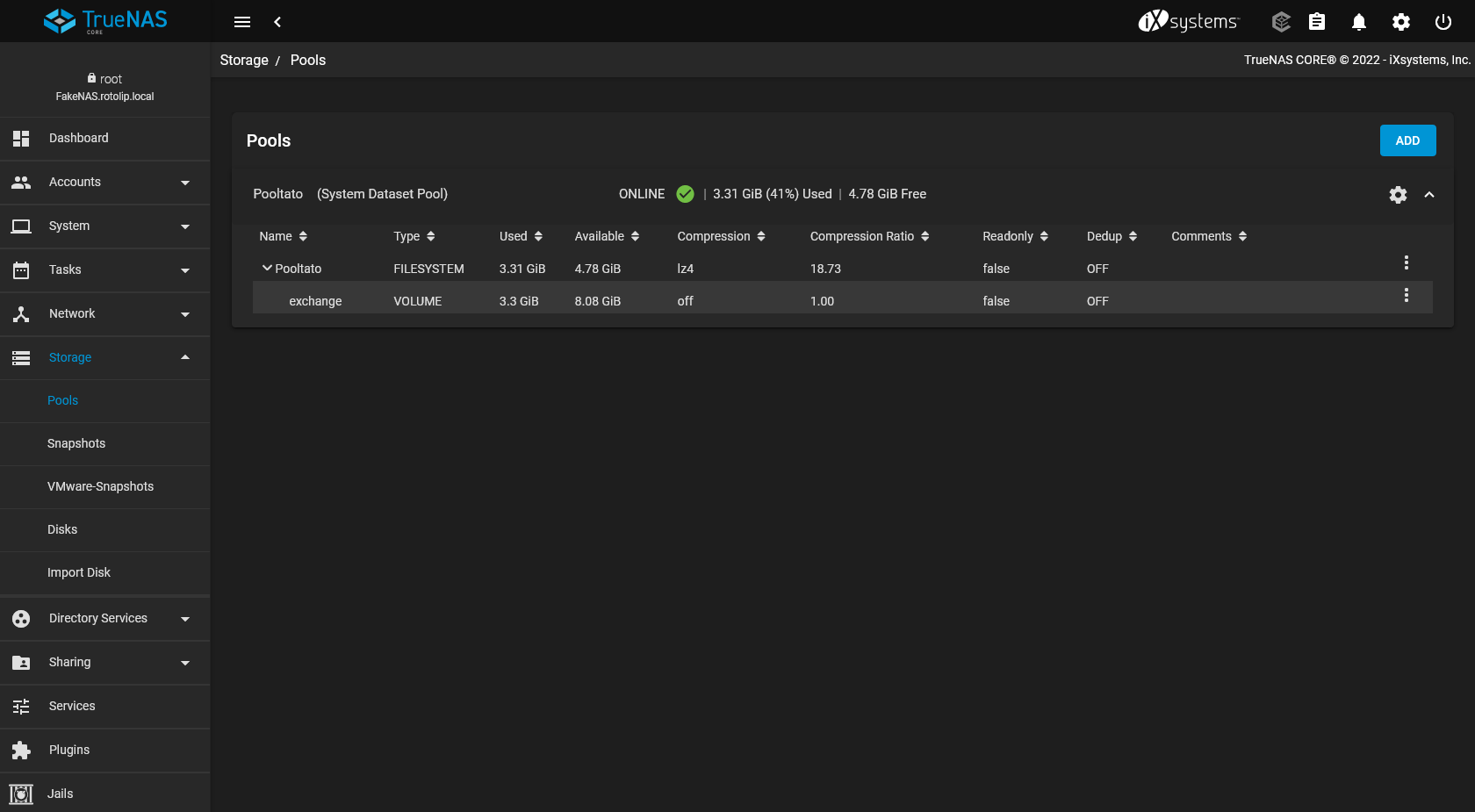Click the ADD pool button
This screenshot has width=1475, height=812.
[1407, 140]
